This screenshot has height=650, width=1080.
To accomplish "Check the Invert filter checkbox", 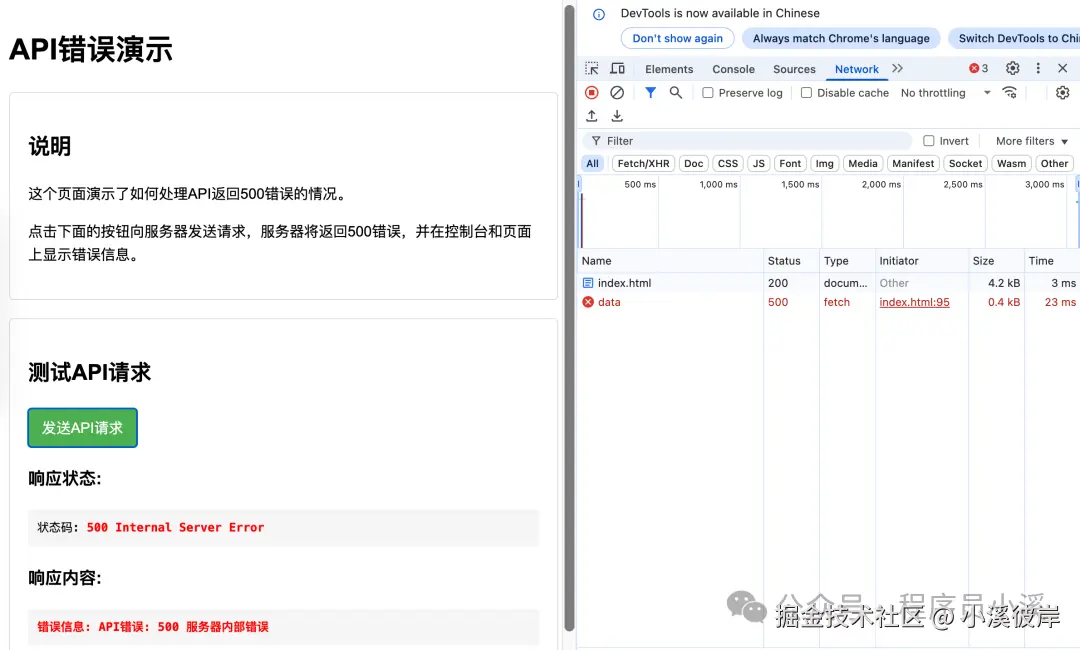I will tap(928, 141).
